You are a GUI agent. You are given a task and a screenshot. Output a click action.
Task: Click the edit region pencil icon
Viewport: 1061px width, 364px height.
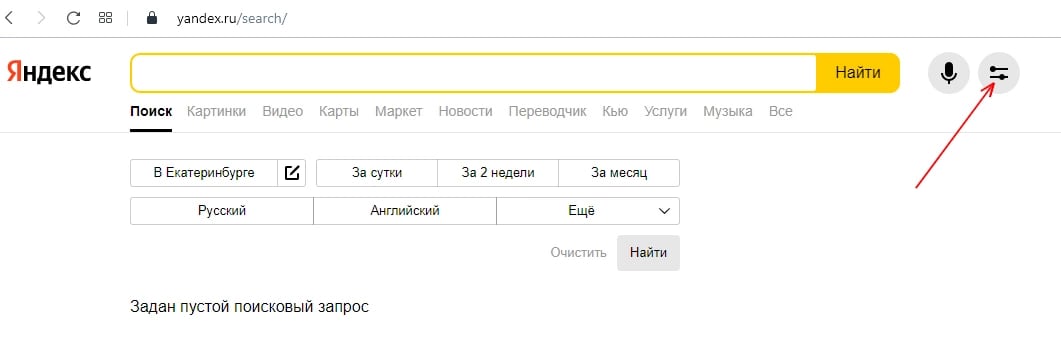click(x=292, y=173)
